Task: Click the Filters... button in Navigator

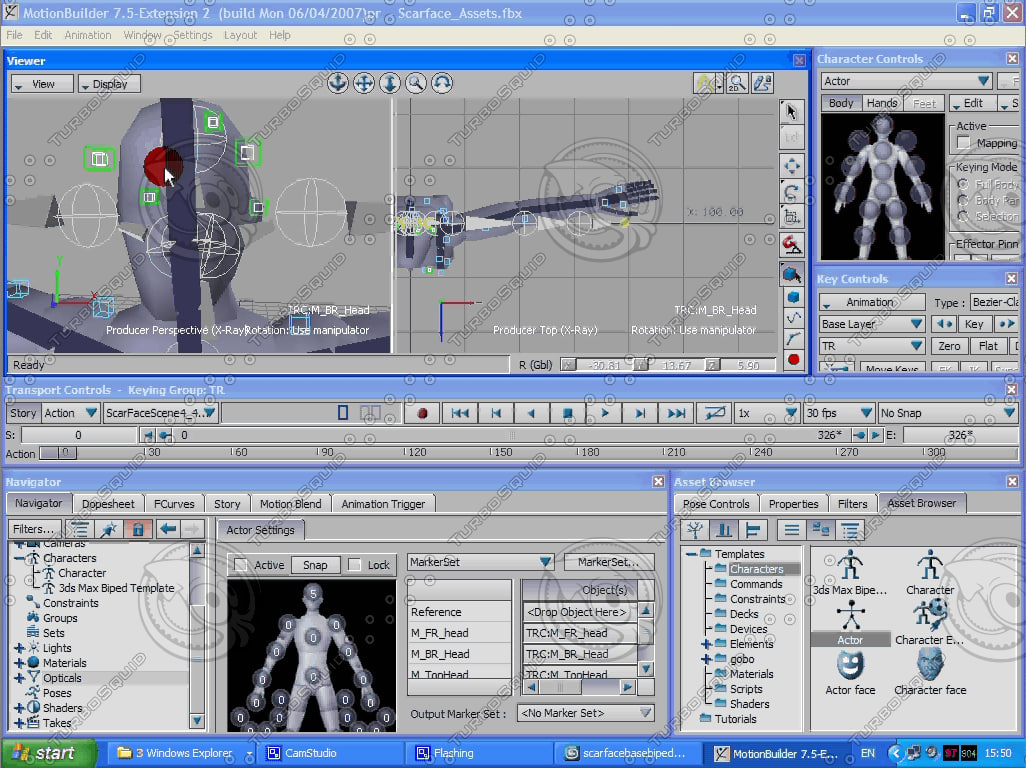Action: pos(34,529)
